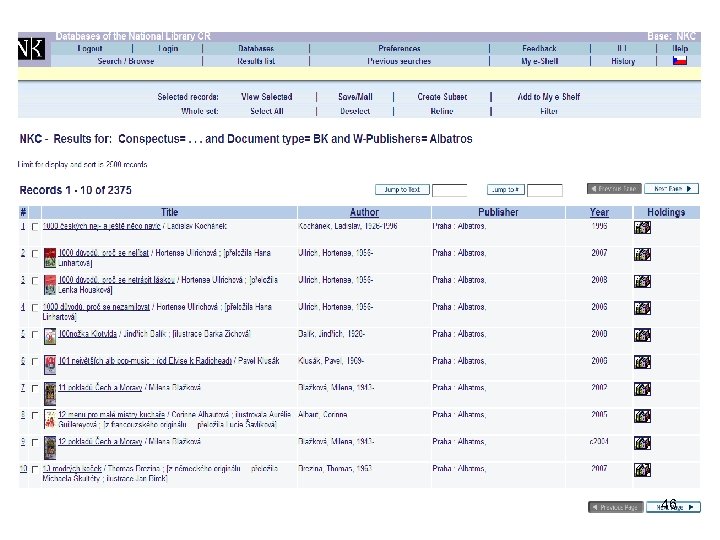The width and height of the screenshot is (720, 540).
Task: Open Preferences in the top menu
Action: pyautogui.click(x=399, y=48)
